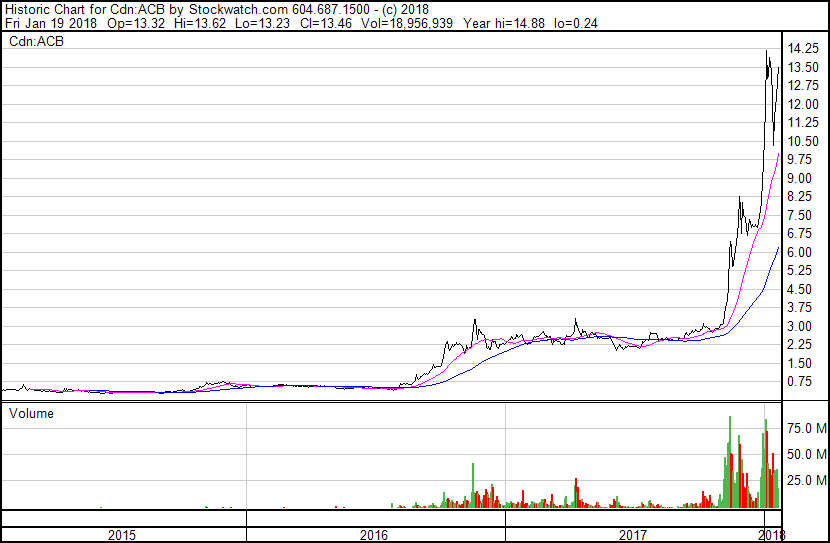Select the 2016 year label on timeline
This screenshot has height=543, width=830.
[x=374, y=535]
